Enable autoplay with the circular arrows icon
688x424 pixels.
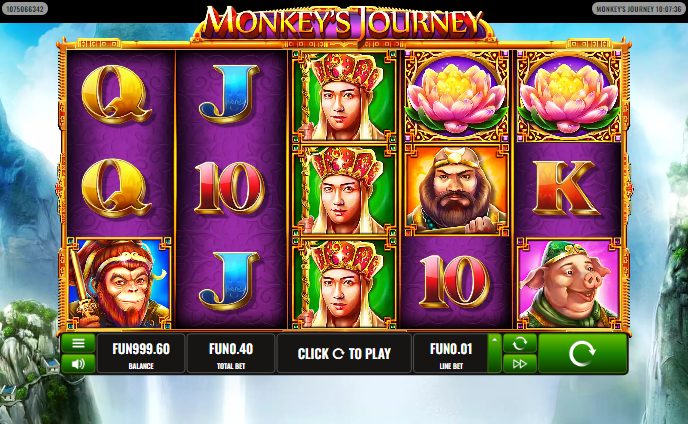520,344
